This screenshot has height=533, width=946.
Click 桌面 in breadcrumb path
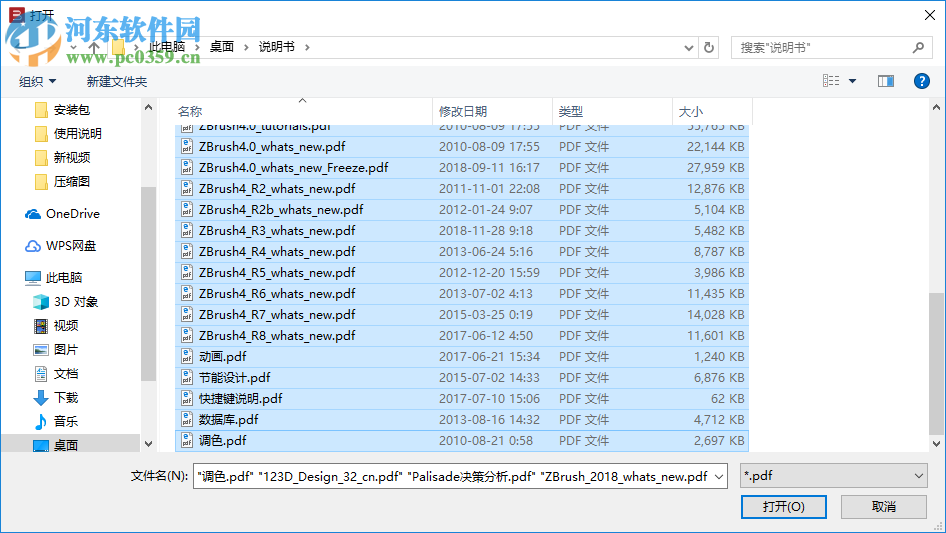tap(221, 47)
